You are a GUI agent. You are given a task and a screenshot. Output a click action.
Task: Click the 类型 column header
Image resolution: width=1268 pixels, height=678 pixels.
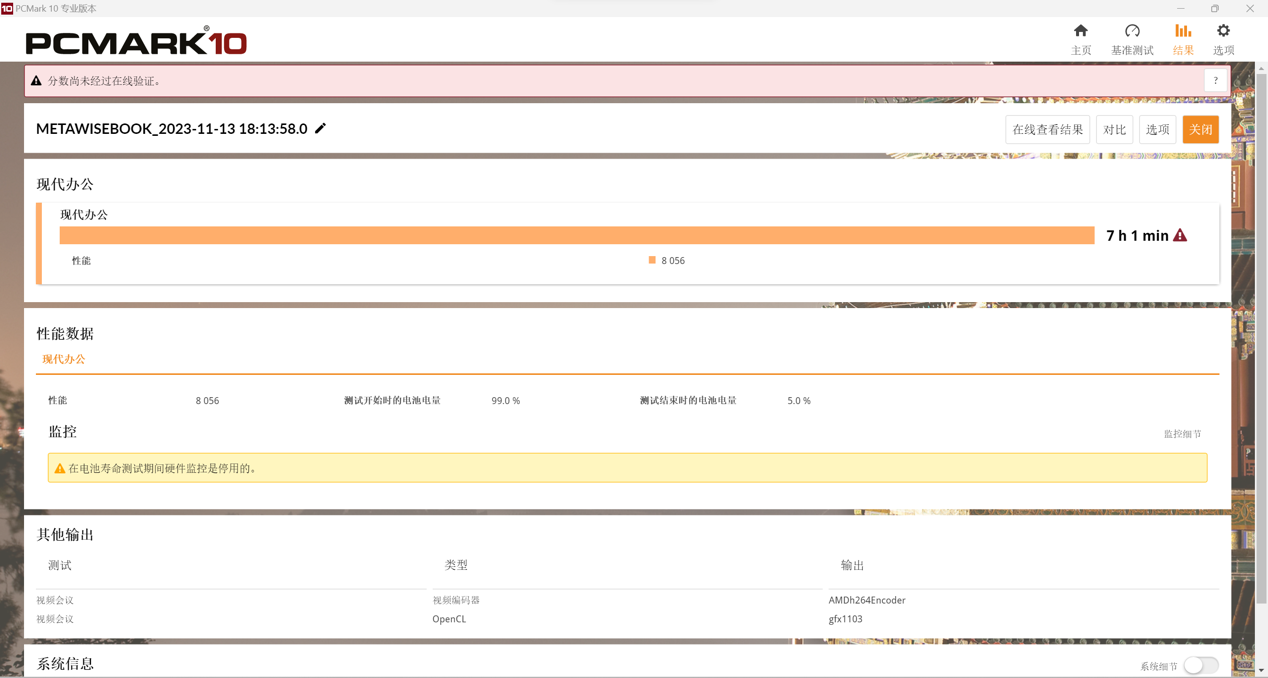[x=456, y=565]
